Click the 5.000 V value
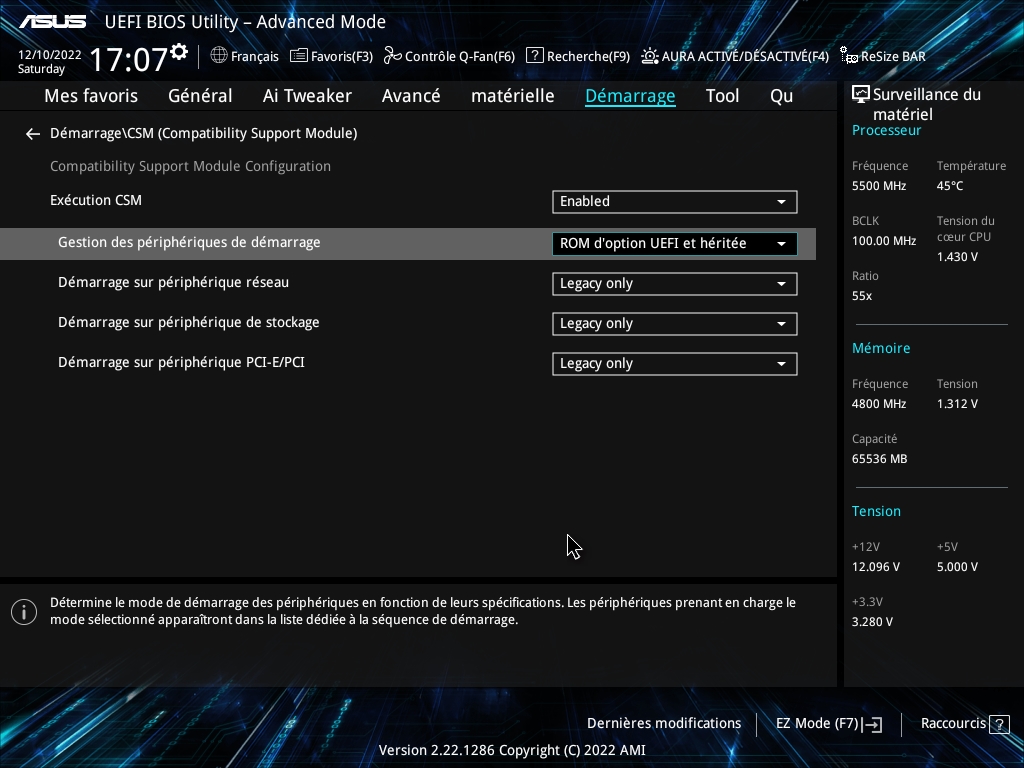 [957, 567]
